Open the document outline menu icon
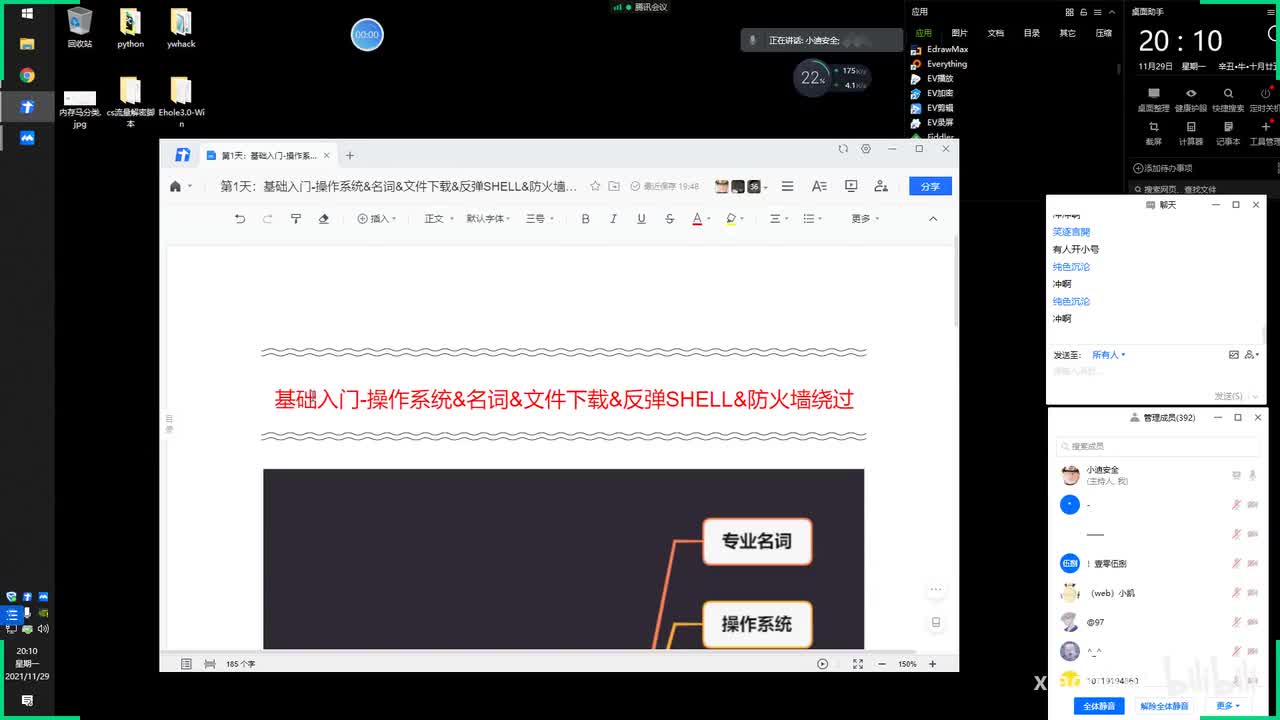 click(x=787, y=186)
